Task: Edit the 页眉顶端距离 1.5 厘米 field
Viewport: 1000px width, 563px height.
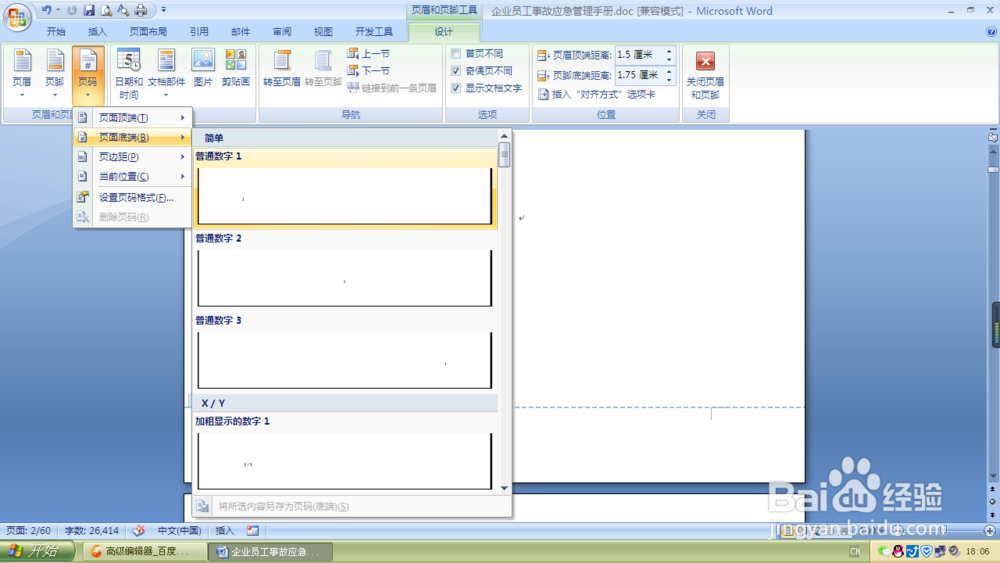Action: tap(640, 55)
